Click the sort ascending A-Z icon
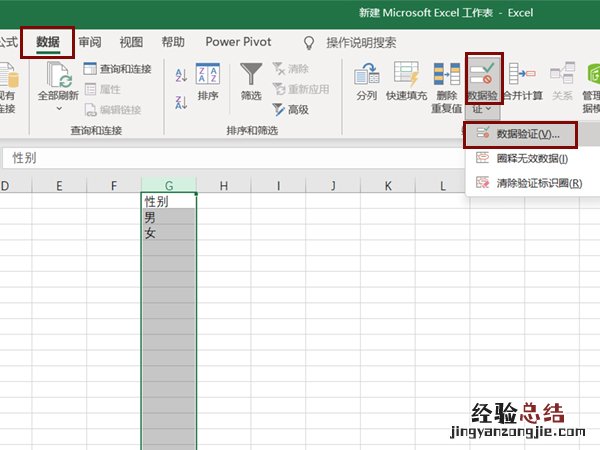The height and width of the screenshot is (450, 600). click(x=181, y=75)
